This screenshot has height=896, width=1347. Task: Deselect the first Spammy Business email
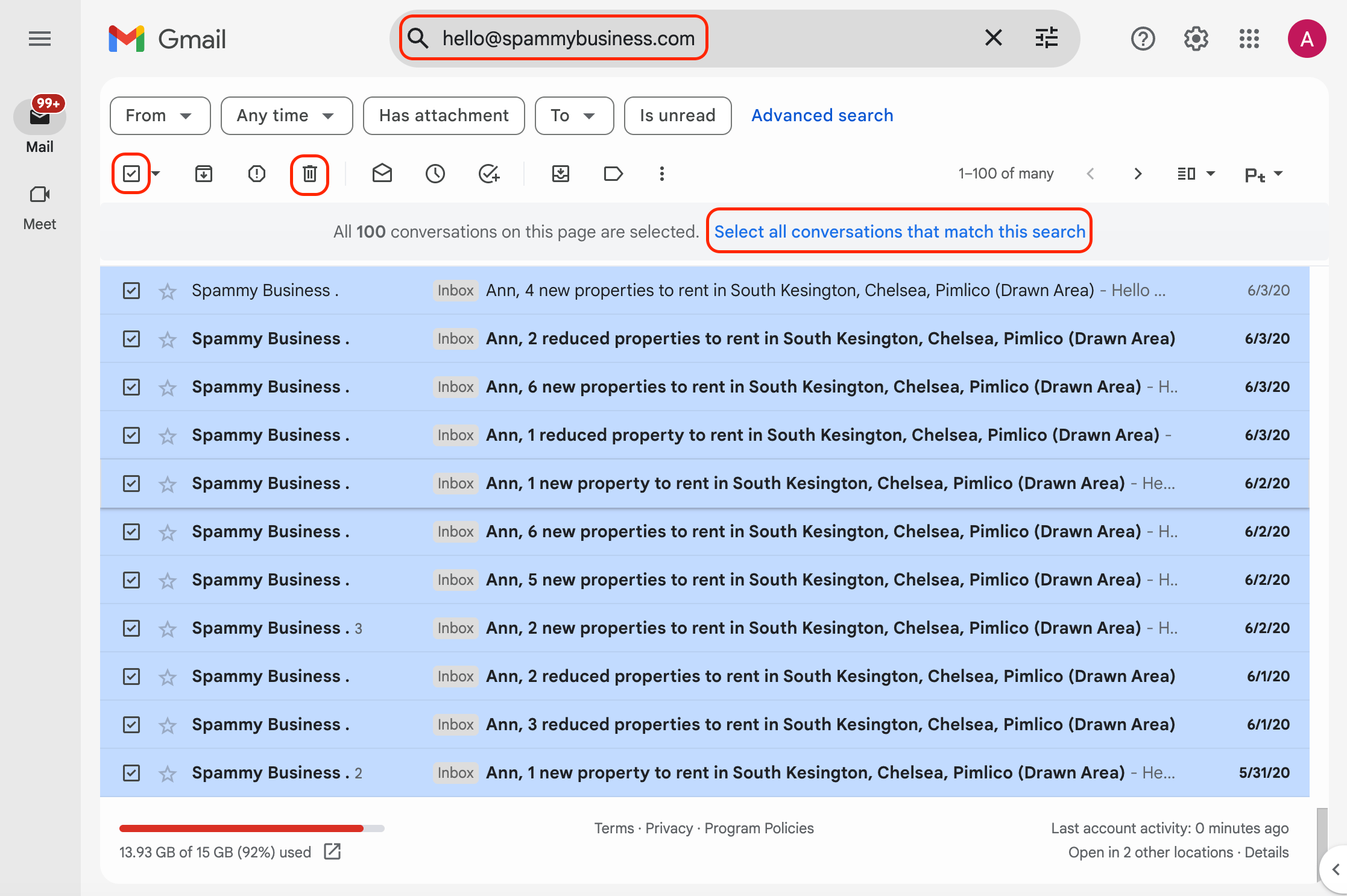point(131,290)
